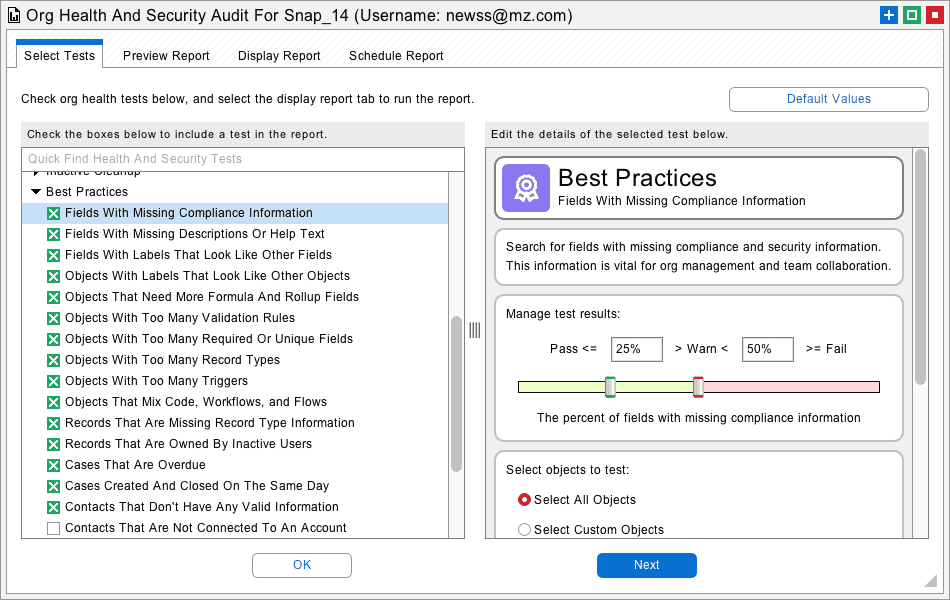Select 'Fields With Missing Descriptions Or Help Text' text
Screen dimensions: 950x600
pyautogui.click(x=194, y=234)
